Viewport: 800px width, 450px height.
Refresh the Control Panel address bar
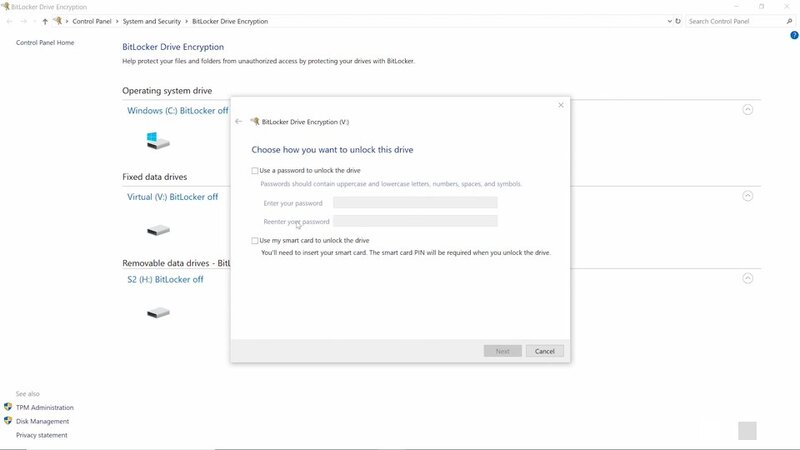tap(679, 21)
